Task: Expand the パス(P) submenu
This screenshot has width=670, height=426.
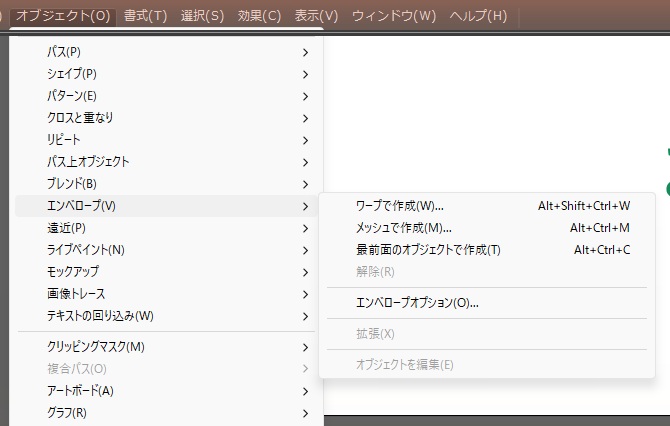Action: 166,52
